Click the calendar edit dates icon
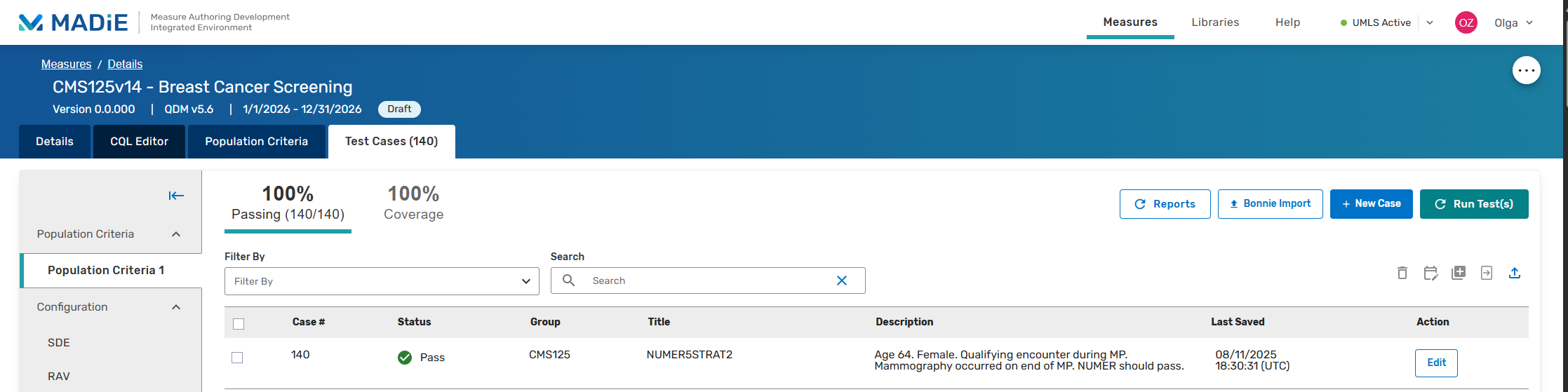The image size is (1568, 392). pos(1430,273)
